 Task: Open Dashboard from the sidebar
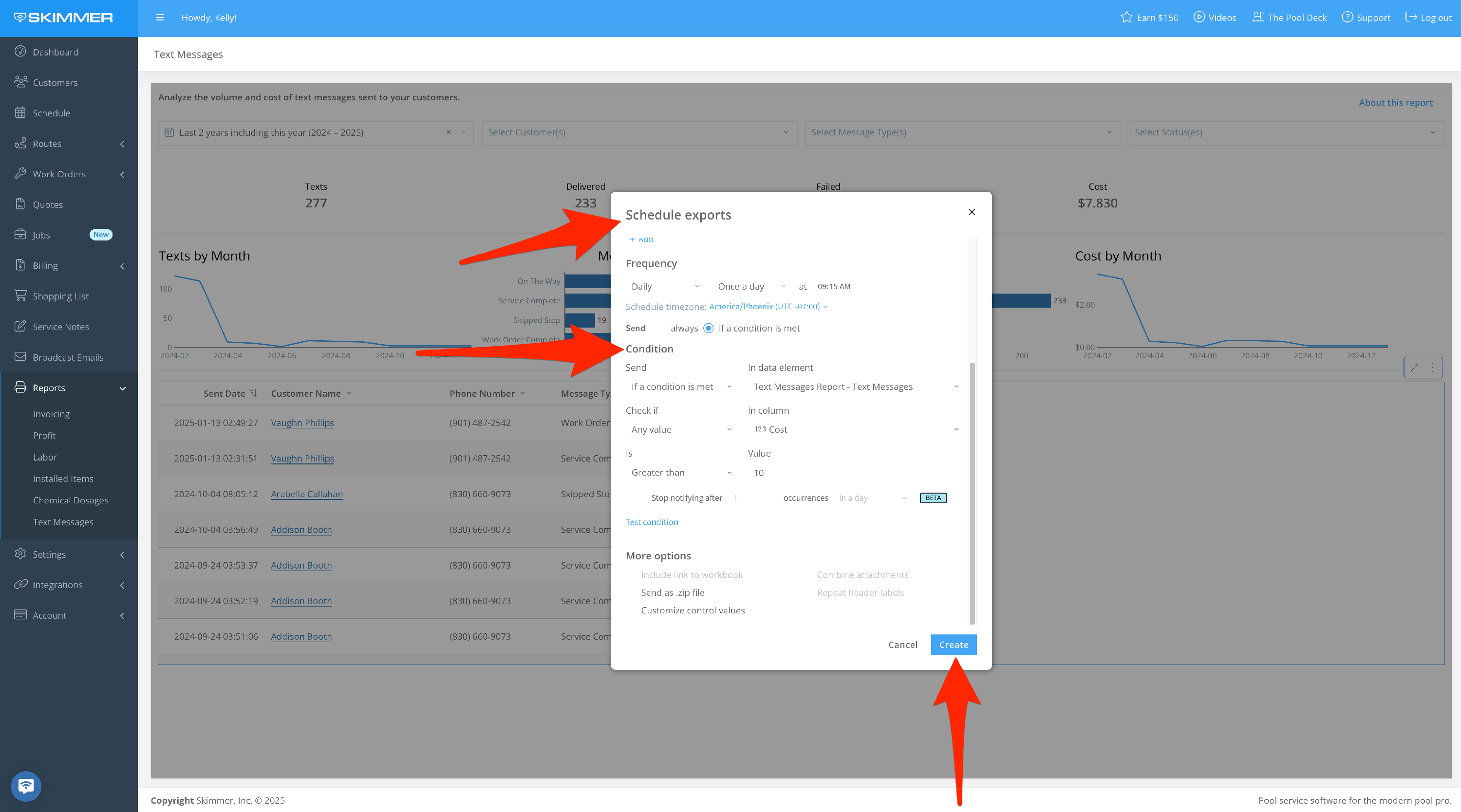pyautogui.click(x=55, y=52)
